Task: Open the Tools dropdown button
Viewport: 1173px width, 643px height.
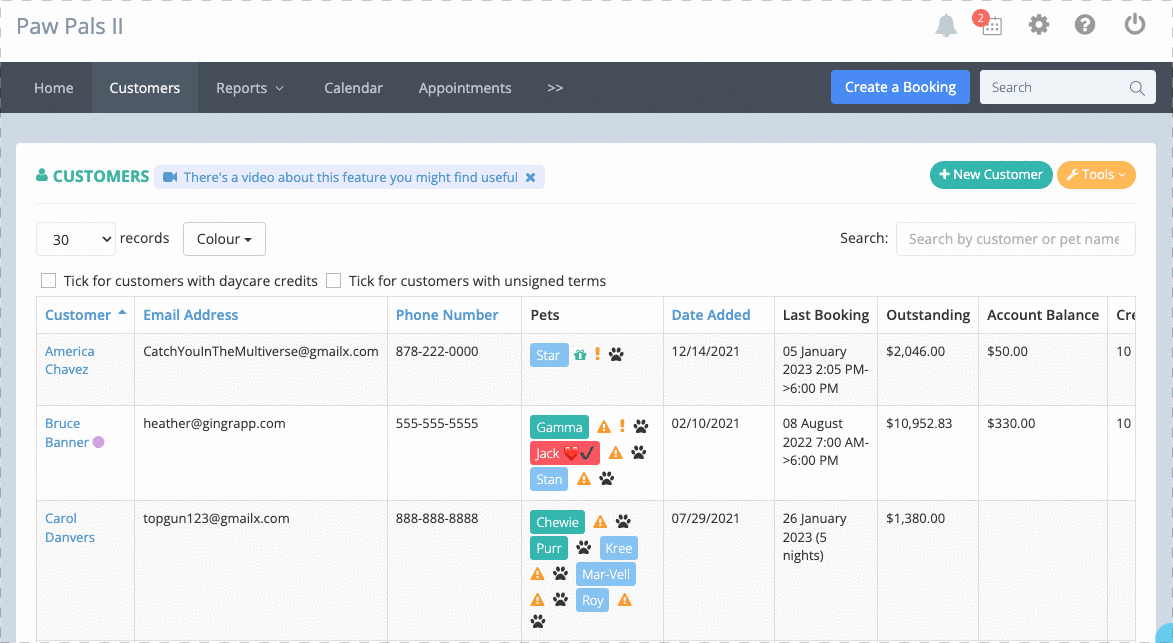Action: click(1096, 175)
